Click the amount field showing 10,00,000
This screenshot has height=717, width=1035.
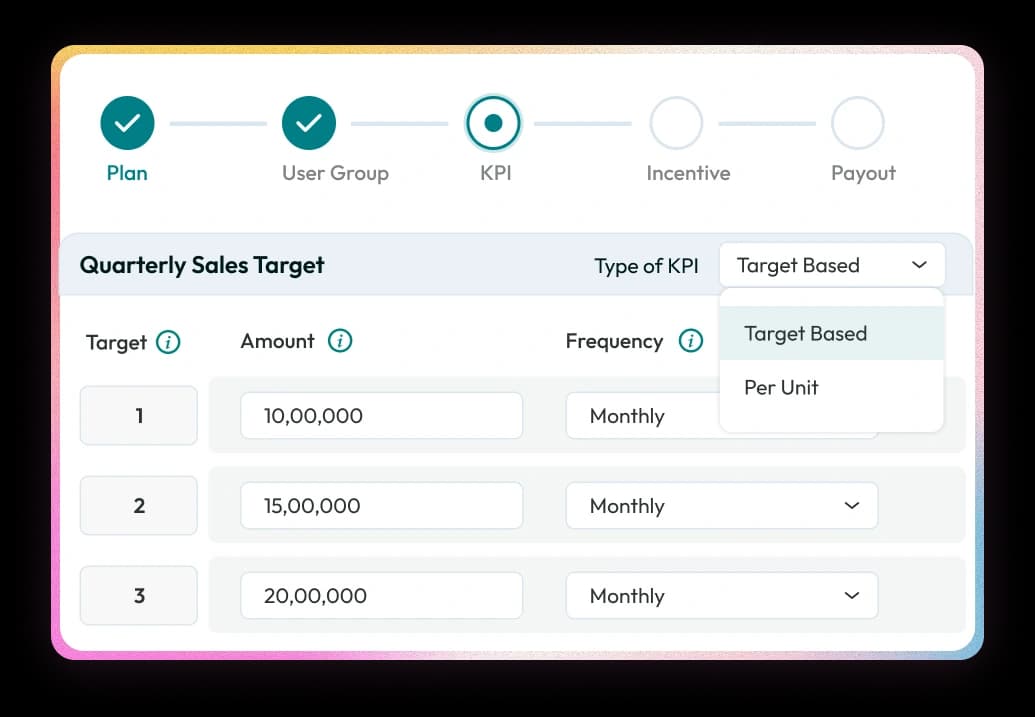coord(381,416)
